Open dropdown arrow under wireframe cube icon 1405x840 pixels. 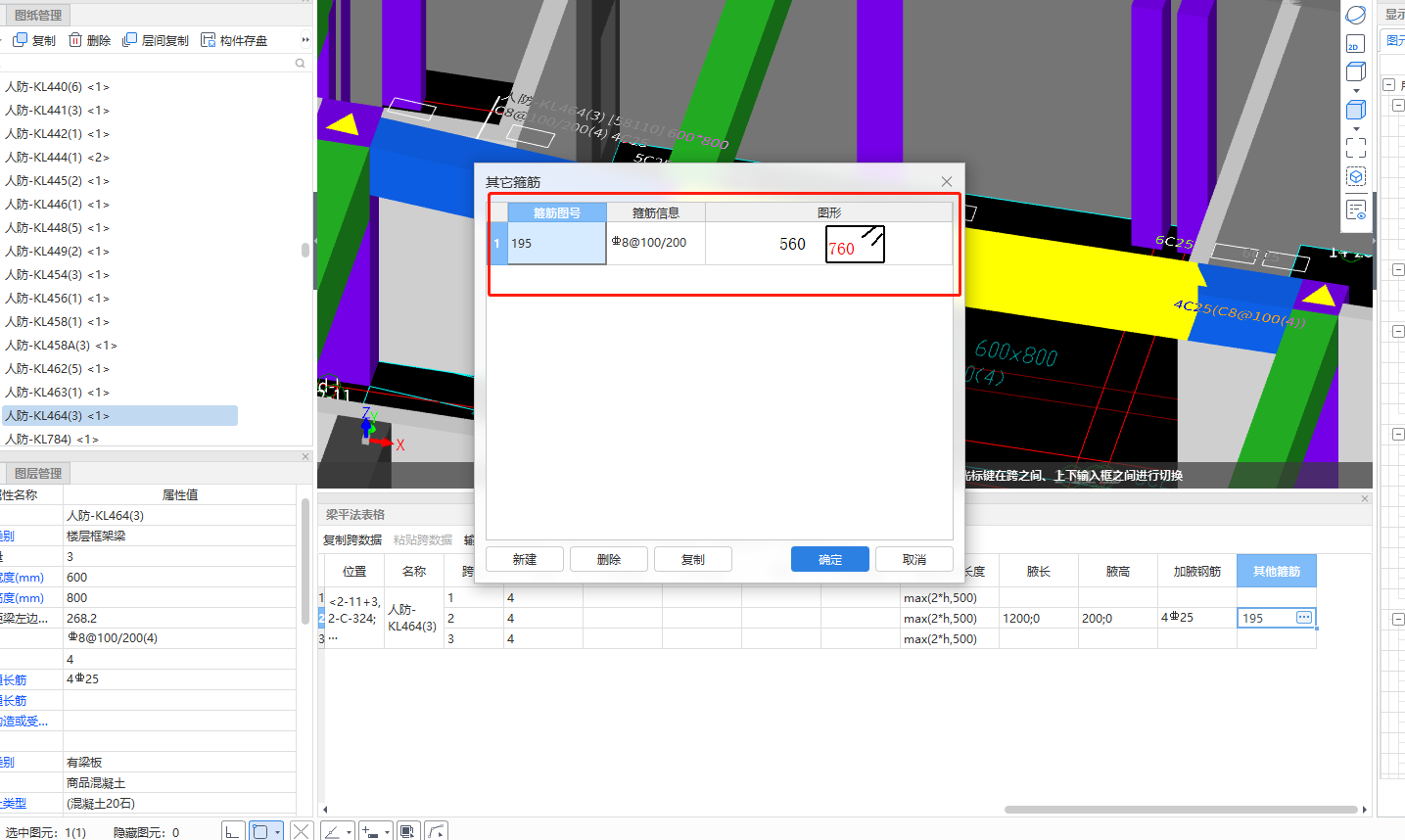(1356, 90)
